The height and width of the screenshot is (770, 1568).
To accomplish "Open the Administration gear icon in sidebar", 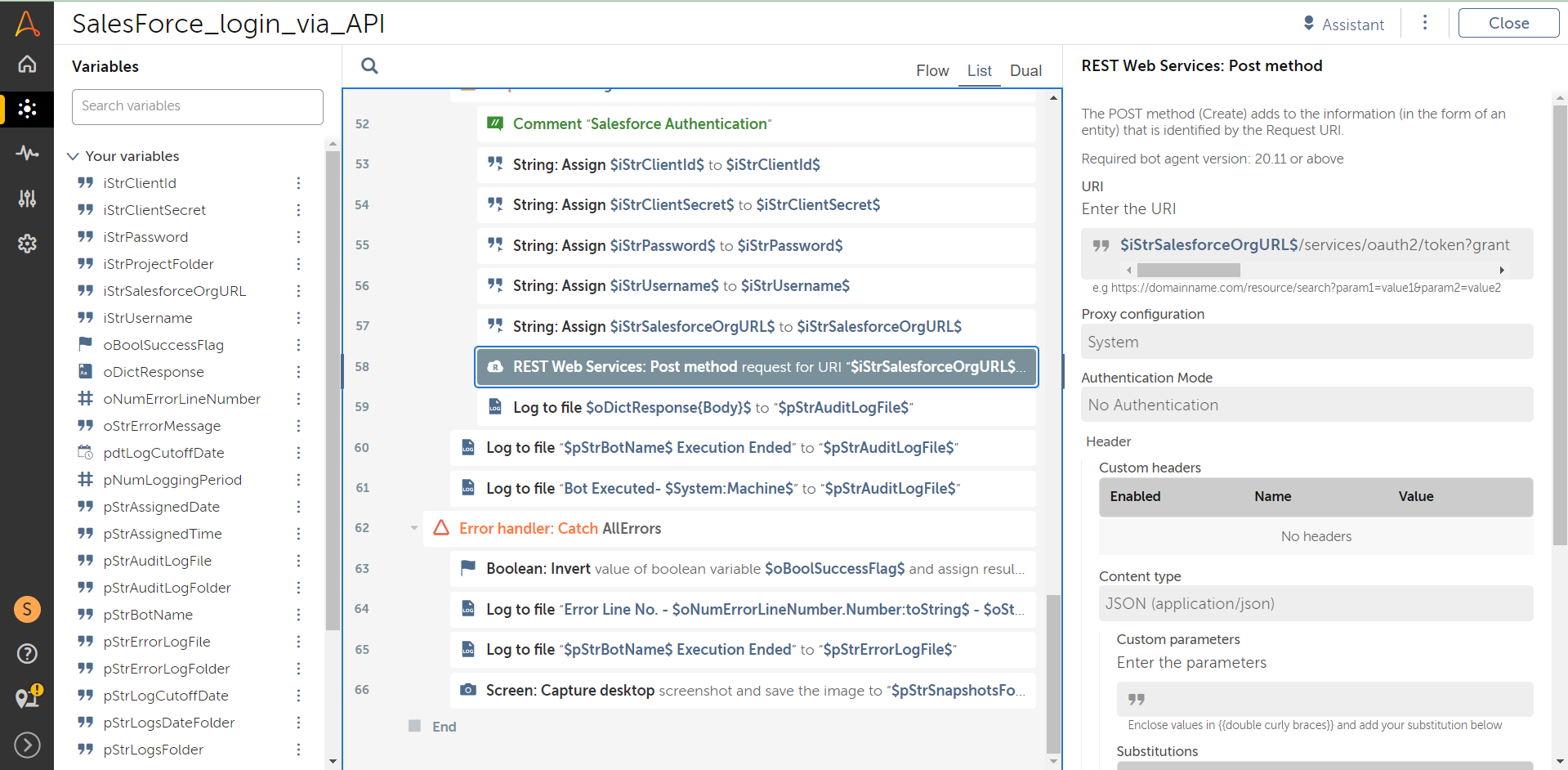I will [27, 243].
